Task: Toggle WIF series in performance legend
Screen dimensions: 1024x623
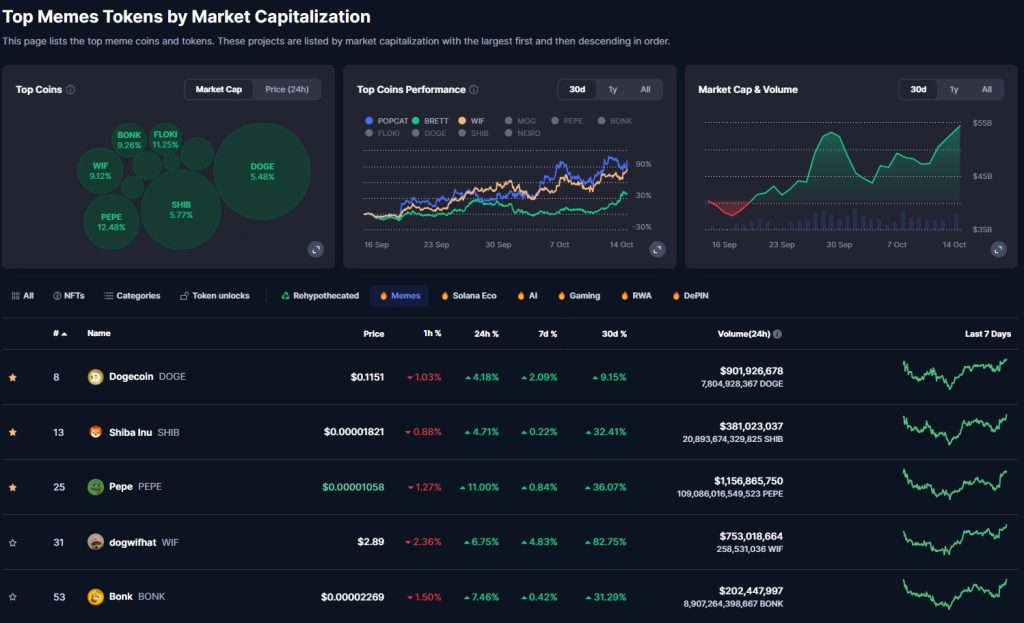Action: (x=472, y=121)
